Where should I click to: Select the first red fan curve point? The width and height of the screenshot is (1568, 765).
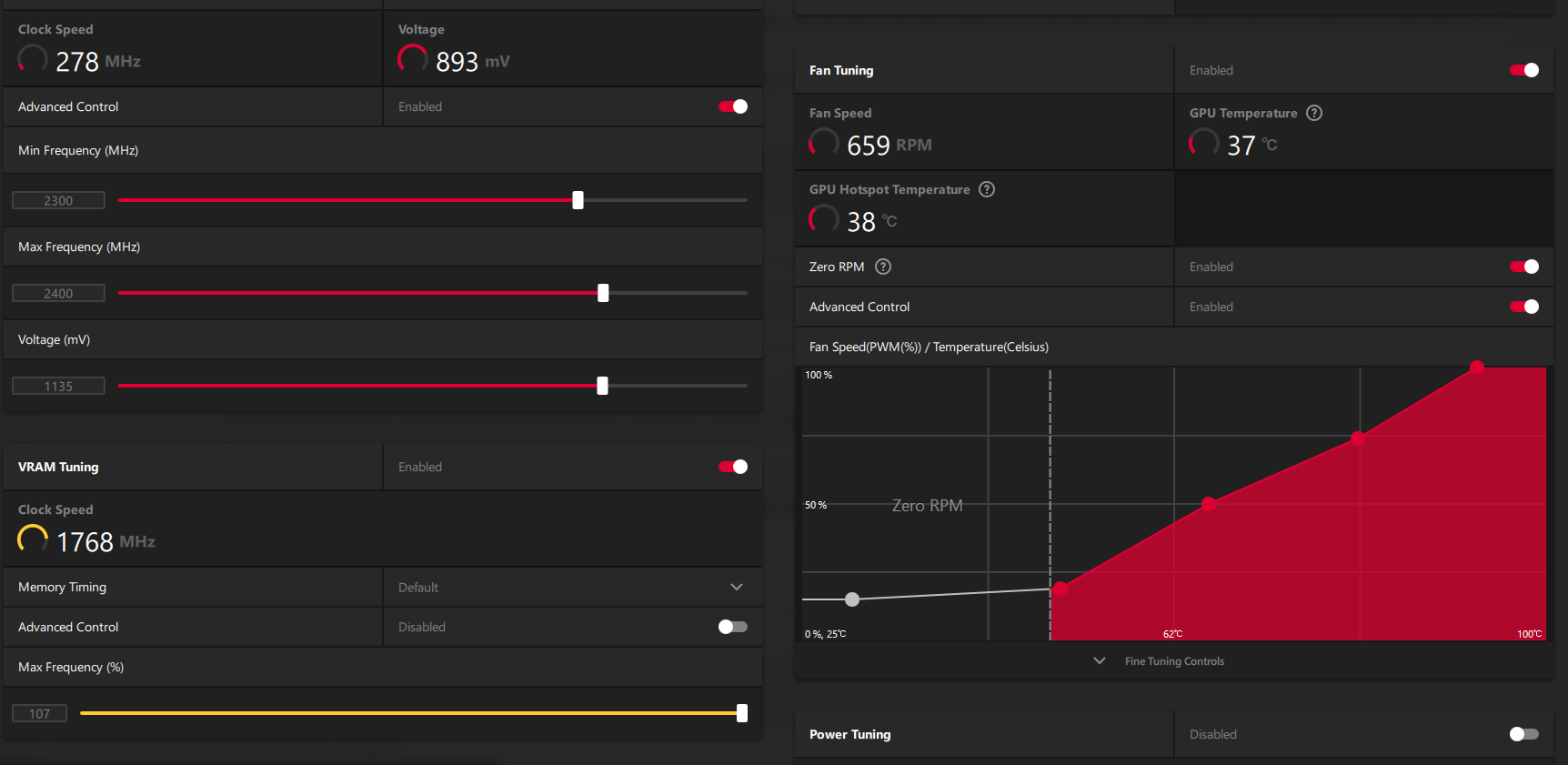tap(1060, 589)
